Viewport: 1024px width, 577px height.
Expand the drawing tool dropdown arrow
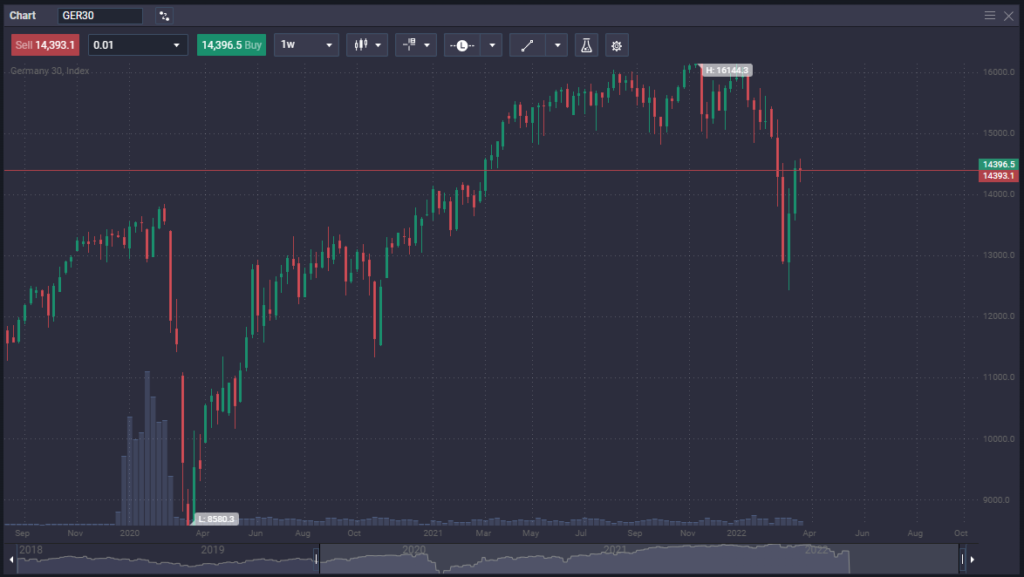[x=557, y=45]
